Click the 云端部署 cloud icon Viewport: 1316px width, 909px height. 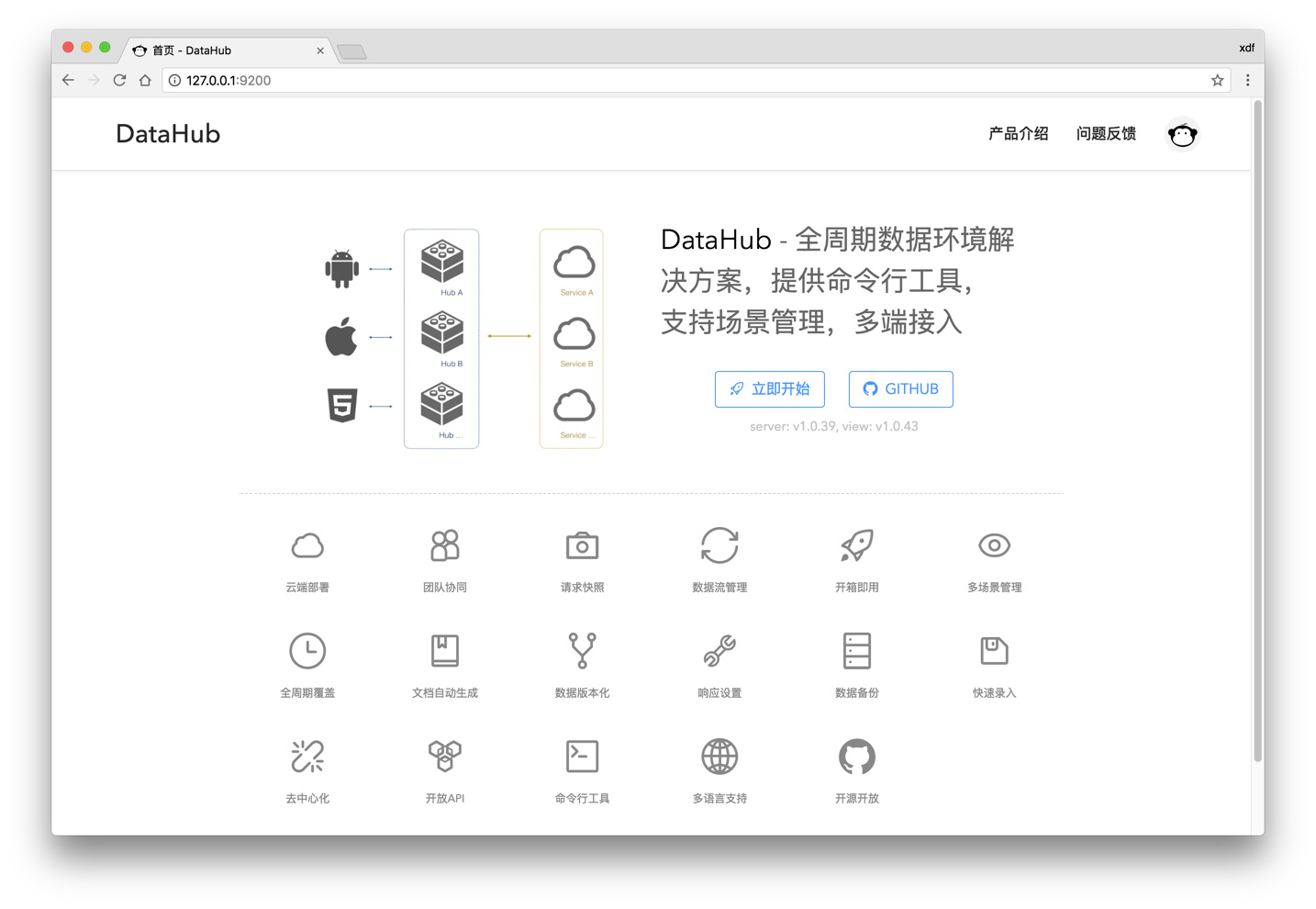pos(307,546)
